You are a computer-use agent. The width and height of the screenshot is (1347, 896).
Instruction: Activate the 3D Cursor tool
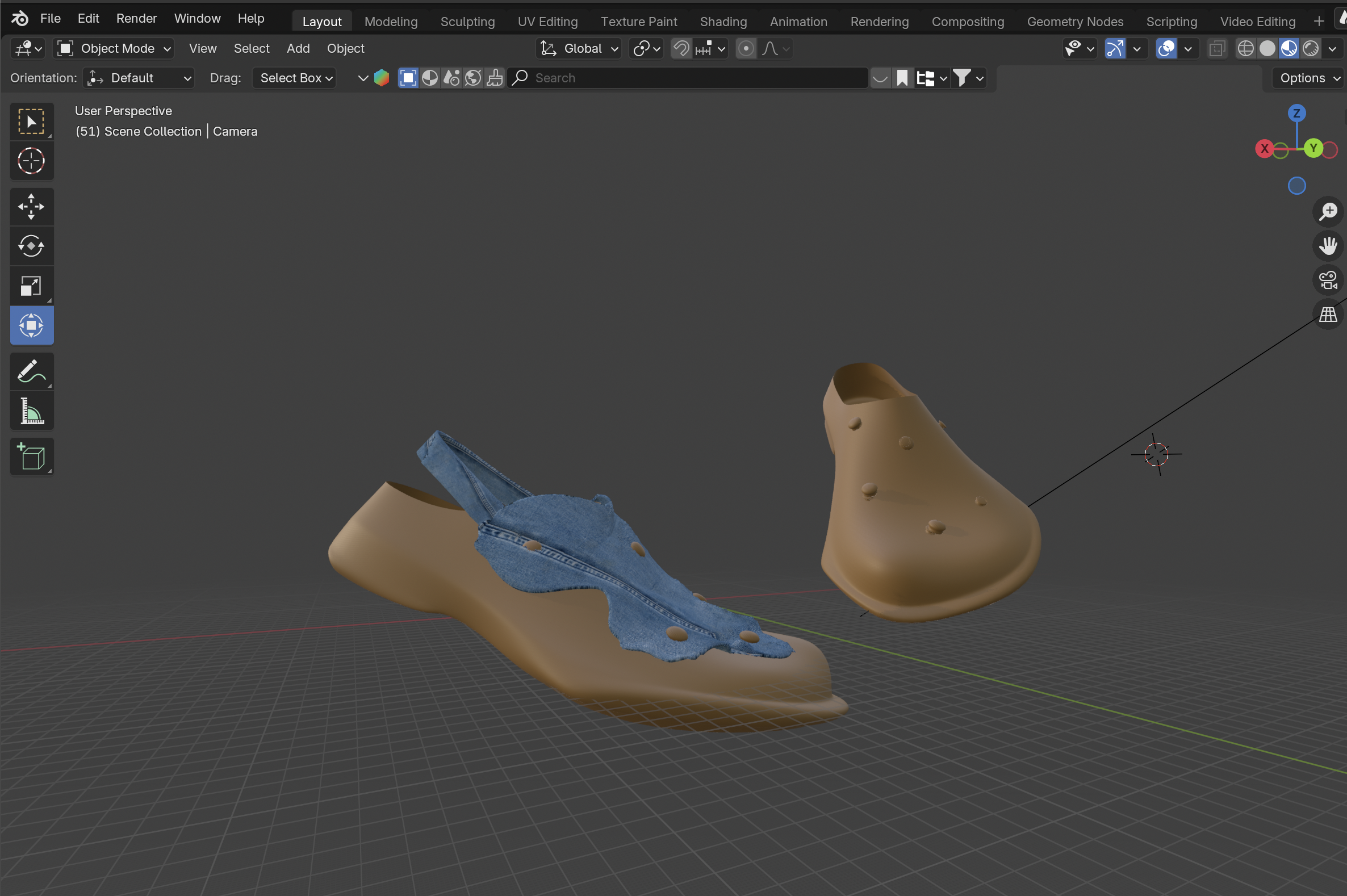[31, 161]
